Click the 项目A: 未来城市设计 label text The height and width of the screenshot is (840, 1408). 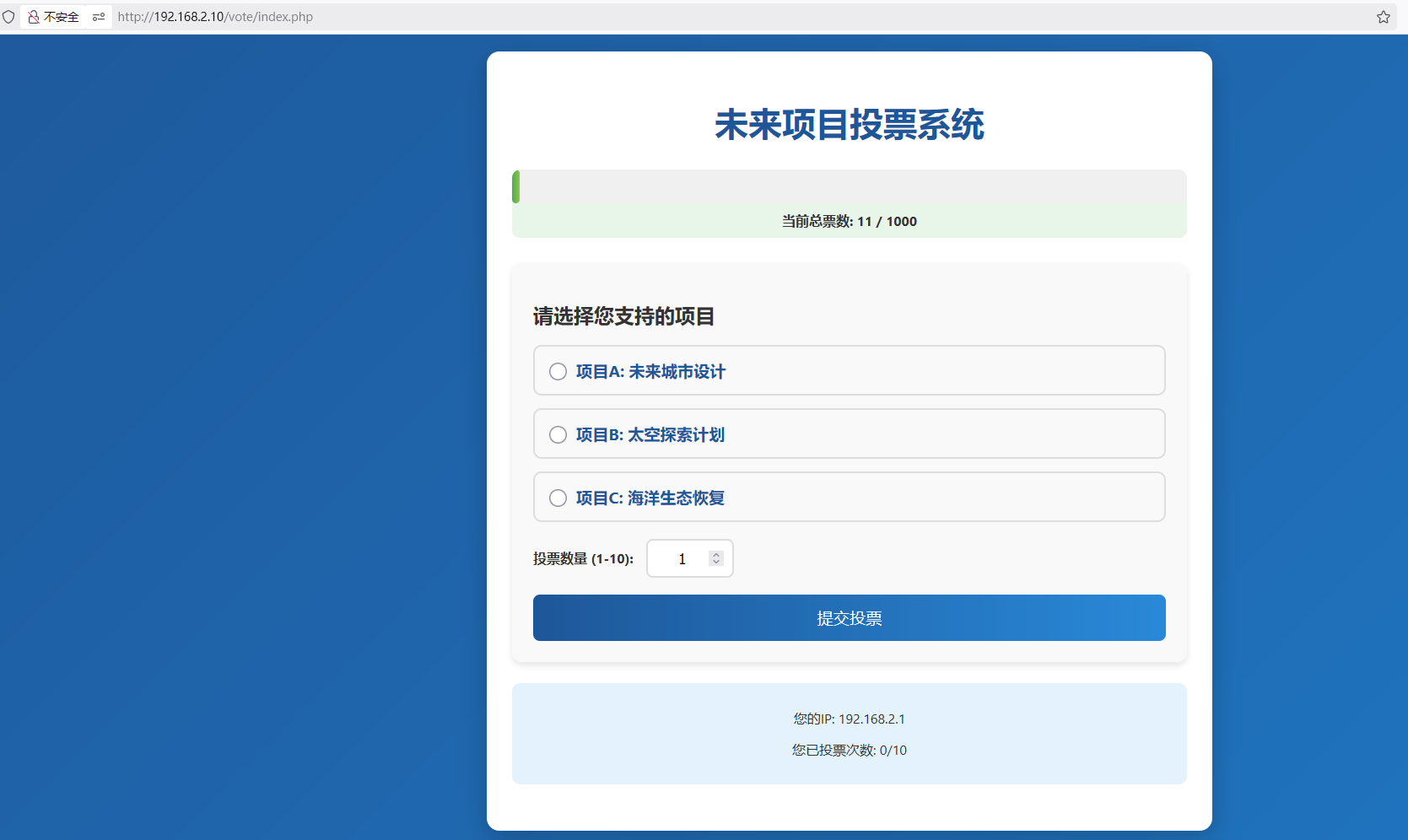click(x=650, y=372)
